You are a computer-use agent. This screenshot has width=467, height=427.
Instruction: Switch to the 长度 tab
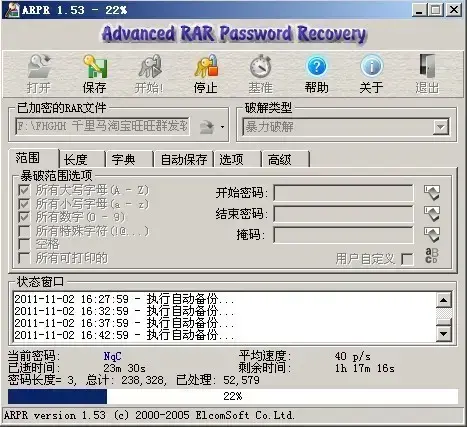click(x=82, y=160)
